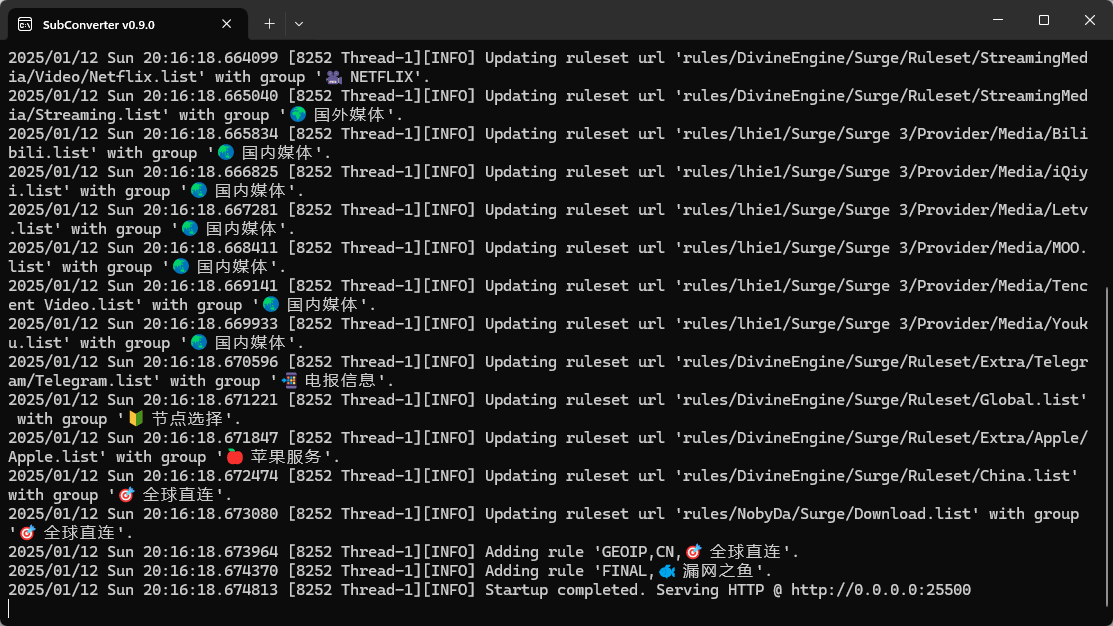The height and width of the screenshot is (626, 1113).
Task: Close the SubConverter v0.9.0 tab
Action: point(226,24)
